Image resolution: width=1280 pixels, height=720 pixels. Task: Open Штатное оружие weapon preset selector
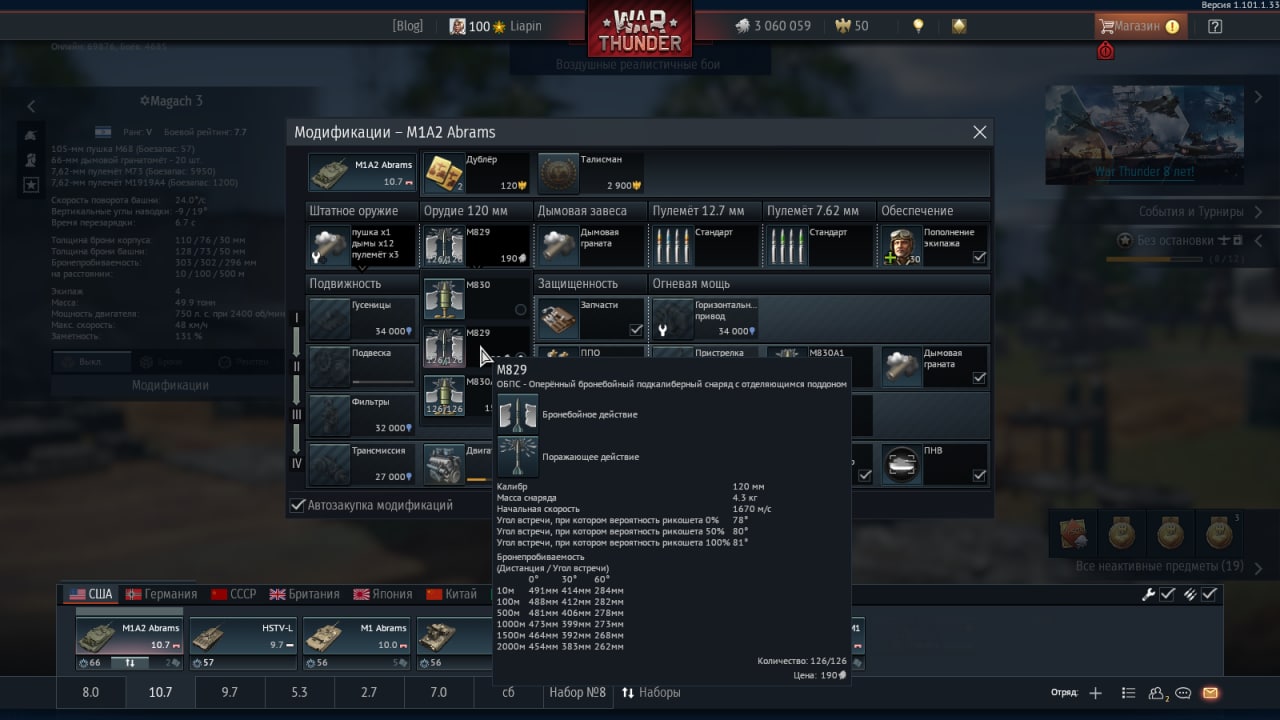362,245
